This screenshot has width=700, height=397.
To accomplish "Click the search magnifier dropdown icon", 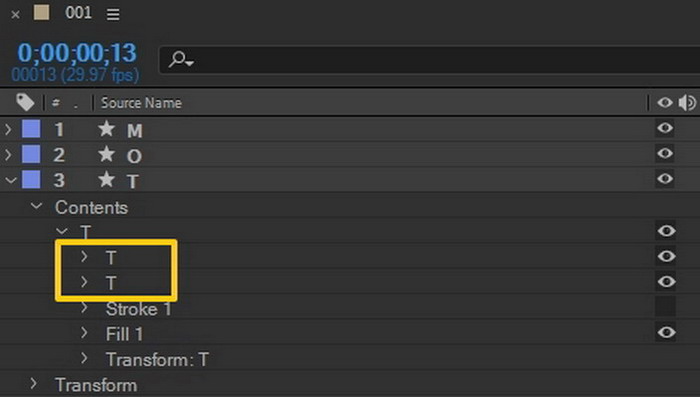I will (181, 59).
